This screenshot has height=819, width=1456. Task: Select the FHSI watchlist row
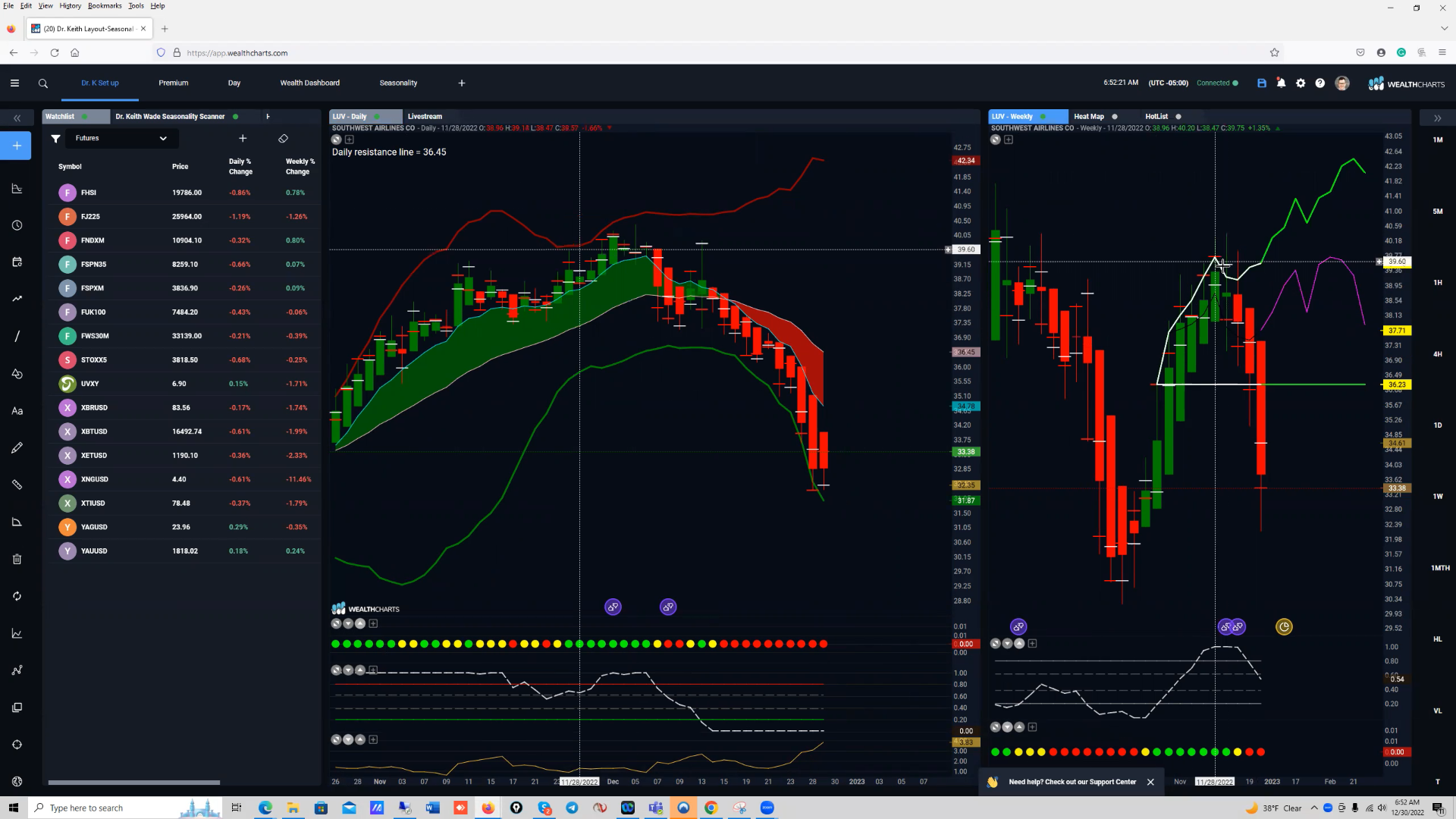tap(186, 193)
